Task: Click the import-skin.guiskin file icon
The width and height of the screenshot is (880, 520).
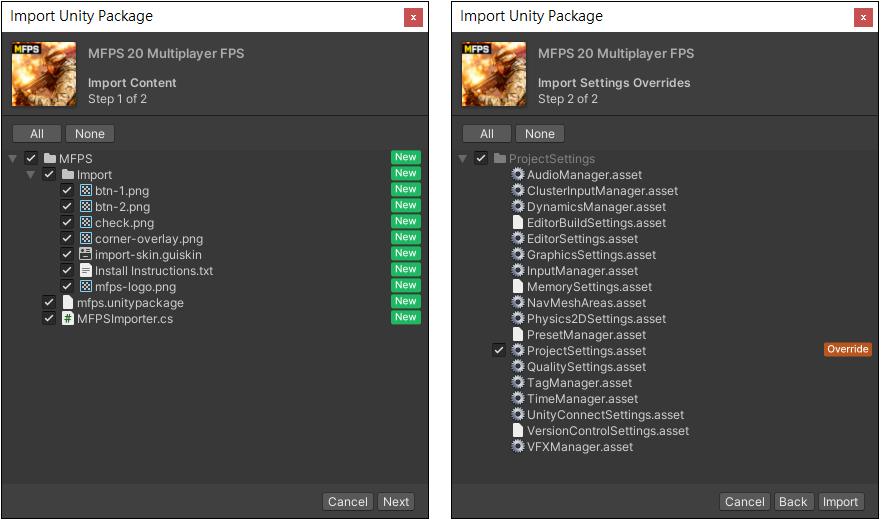Action: (x=86, y=255)
